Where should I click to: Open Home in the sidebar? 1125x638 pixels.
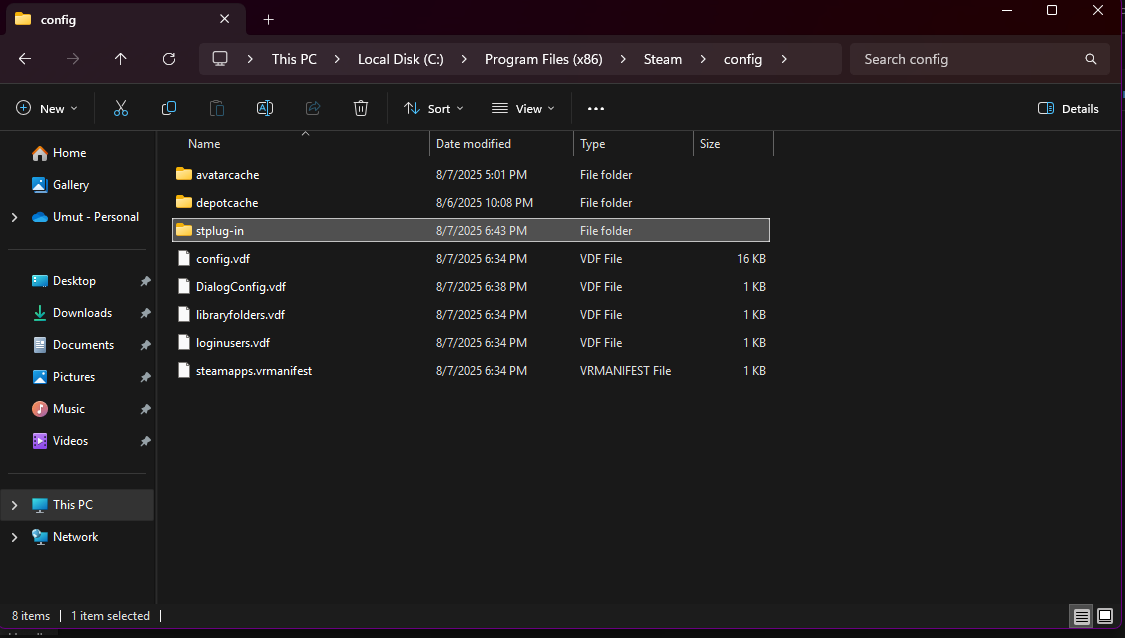(70, 153)
